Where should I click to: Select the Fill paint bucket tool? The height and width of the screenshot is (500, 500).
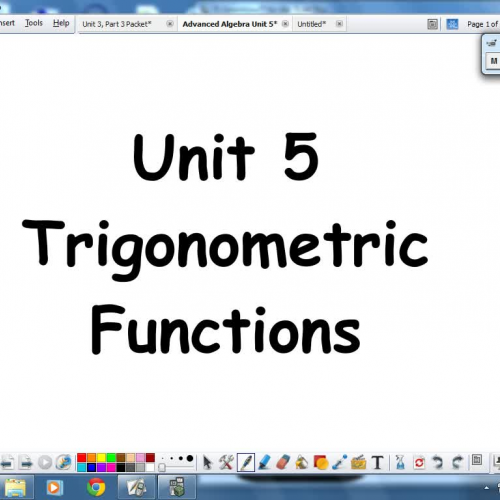[302, 463]
